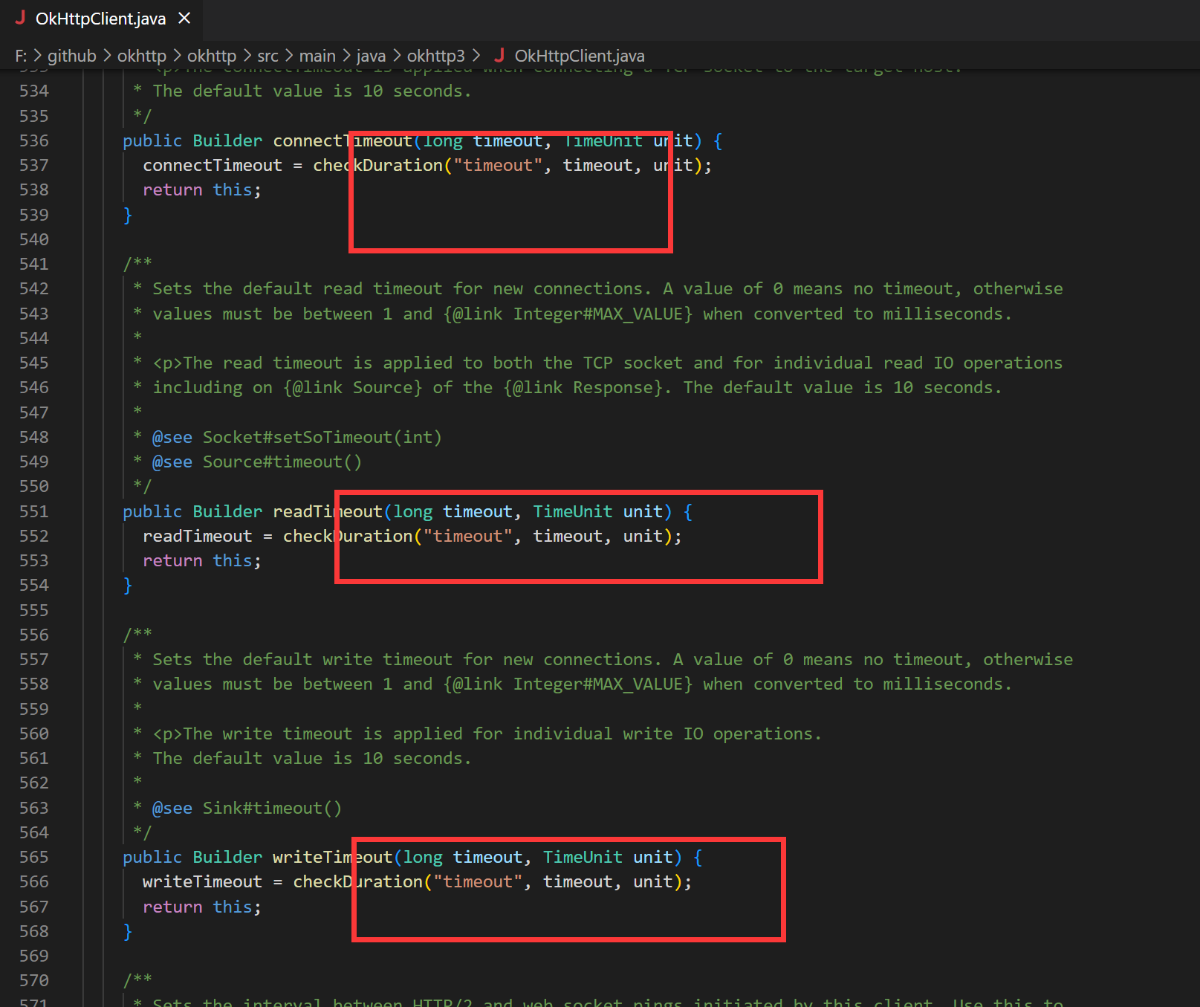This screenshot has height=1007, width=1200.
Task: Click the writeTimeout variable on line 566
Action: pyautogui.click(x=203, y=882)
